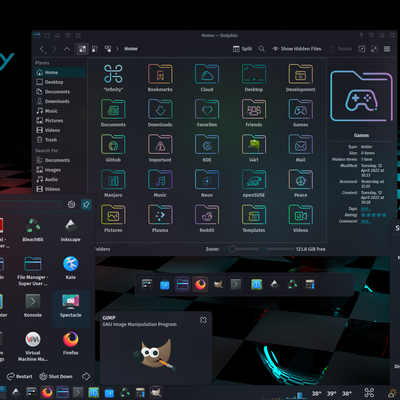Click the GIMP window preview thumbnail

click(156, 355)
